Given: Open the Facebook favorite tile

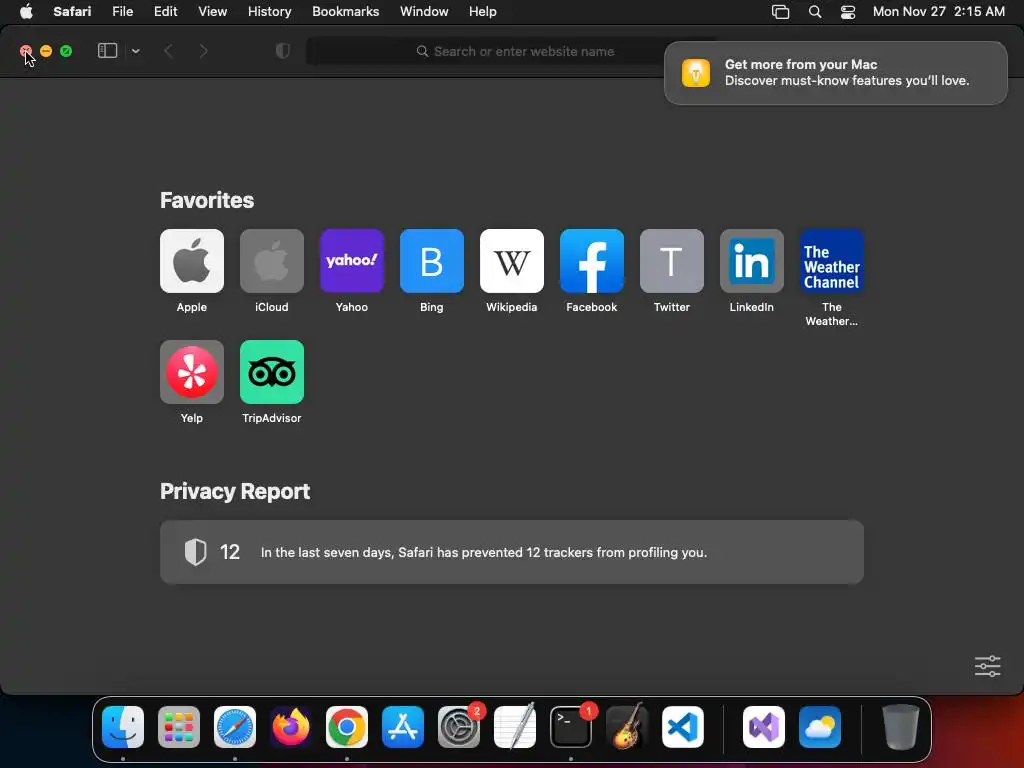Looking at the screenshot, I should [x=592, y=261].
